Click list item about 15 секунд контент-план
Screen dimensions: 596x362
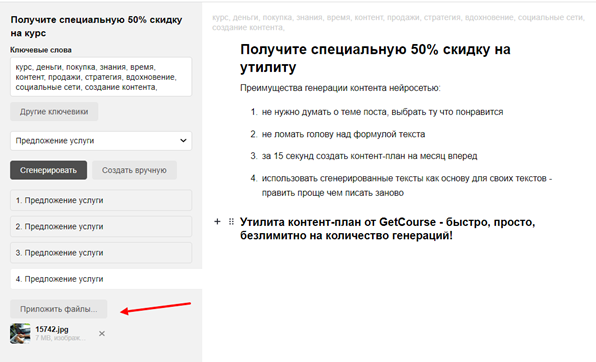coord(369,156)
